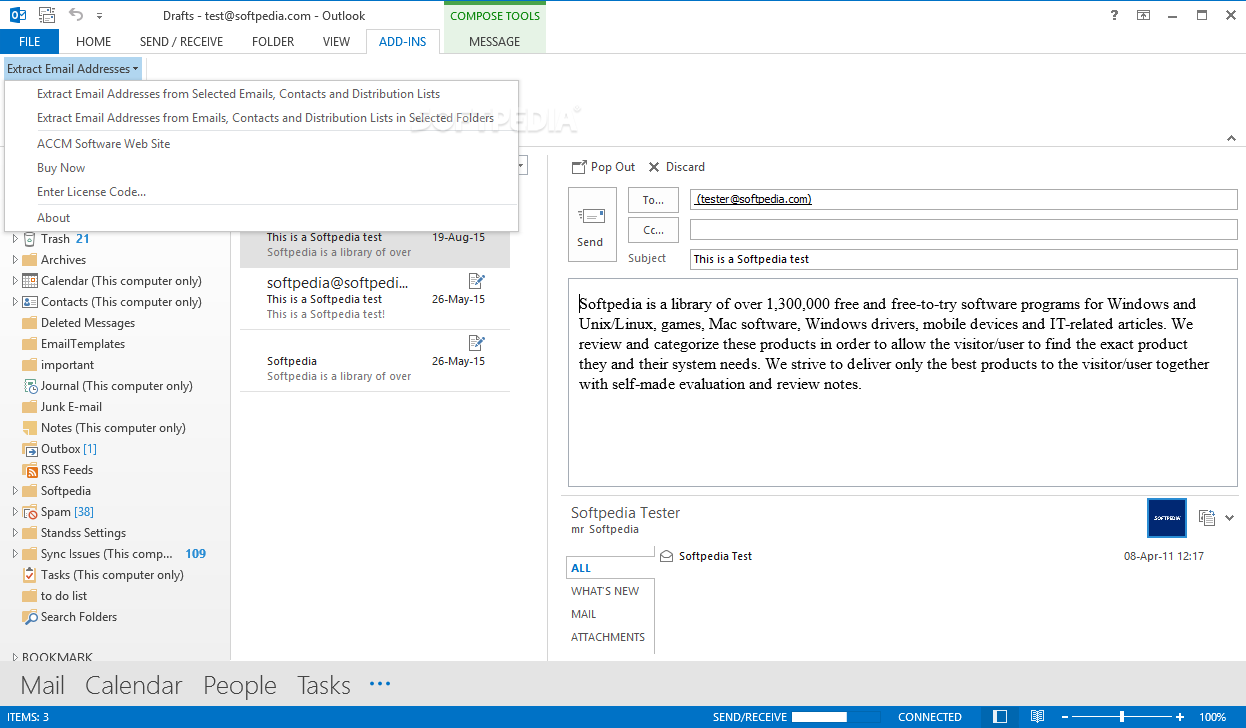Click the Outbox folder icon
Viewport: 1246px width, 728px height.
(x=30, y=449)
